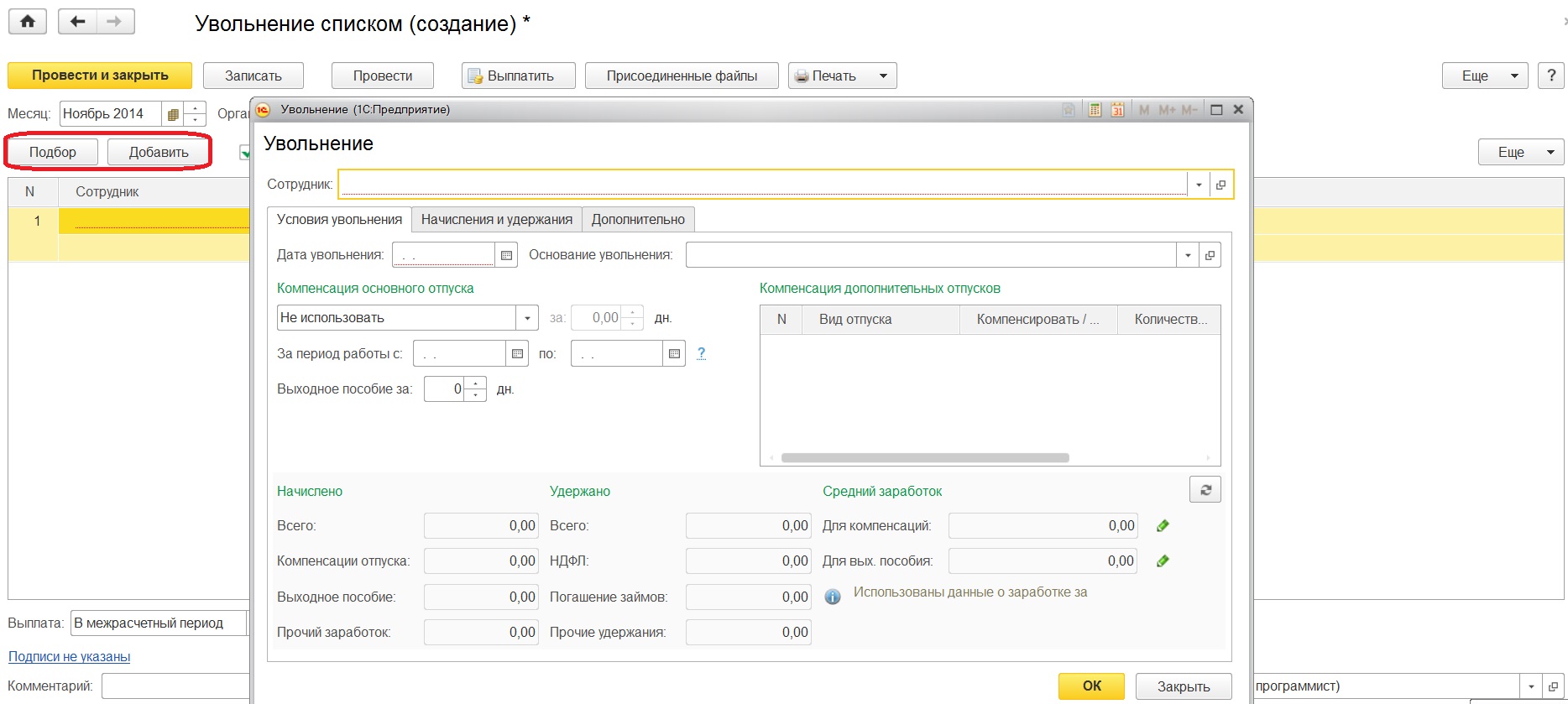This screenshot has height=704, width=1568.
Task: Open calculator icon in dialog title bar
Action: [1095, 110]
